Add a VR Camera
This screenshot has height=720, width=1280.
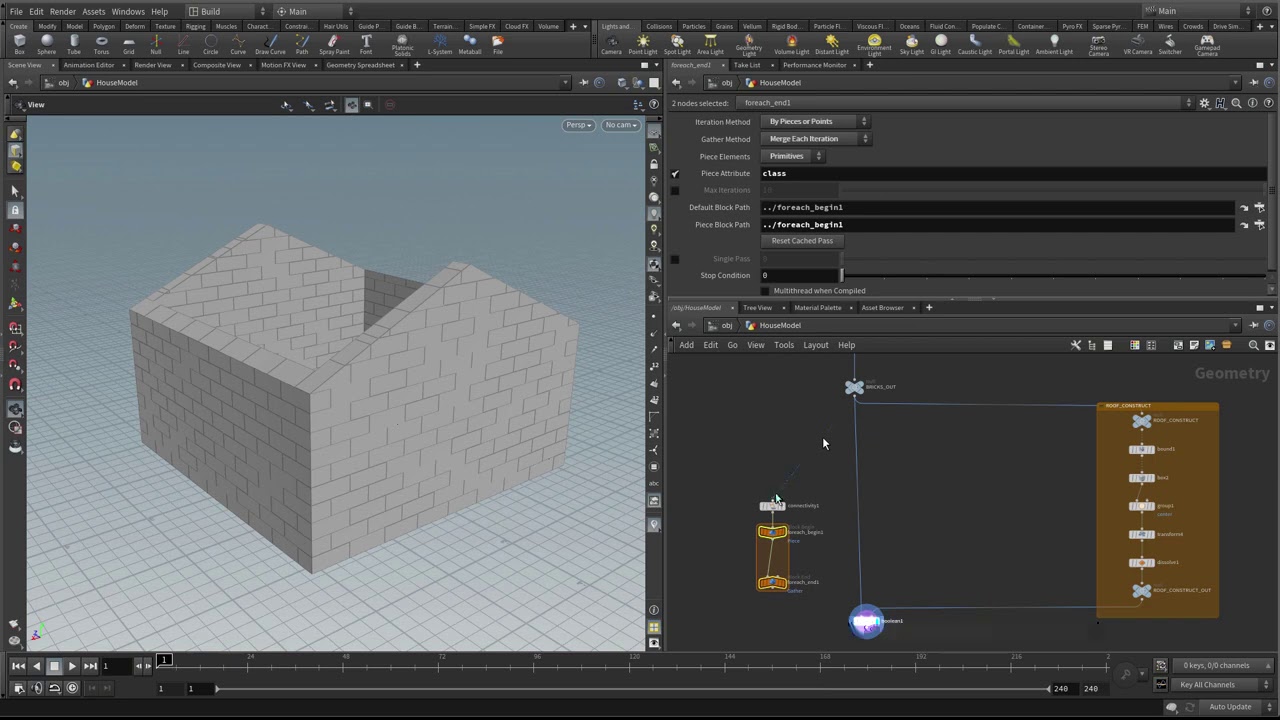tap(1138, 45)
